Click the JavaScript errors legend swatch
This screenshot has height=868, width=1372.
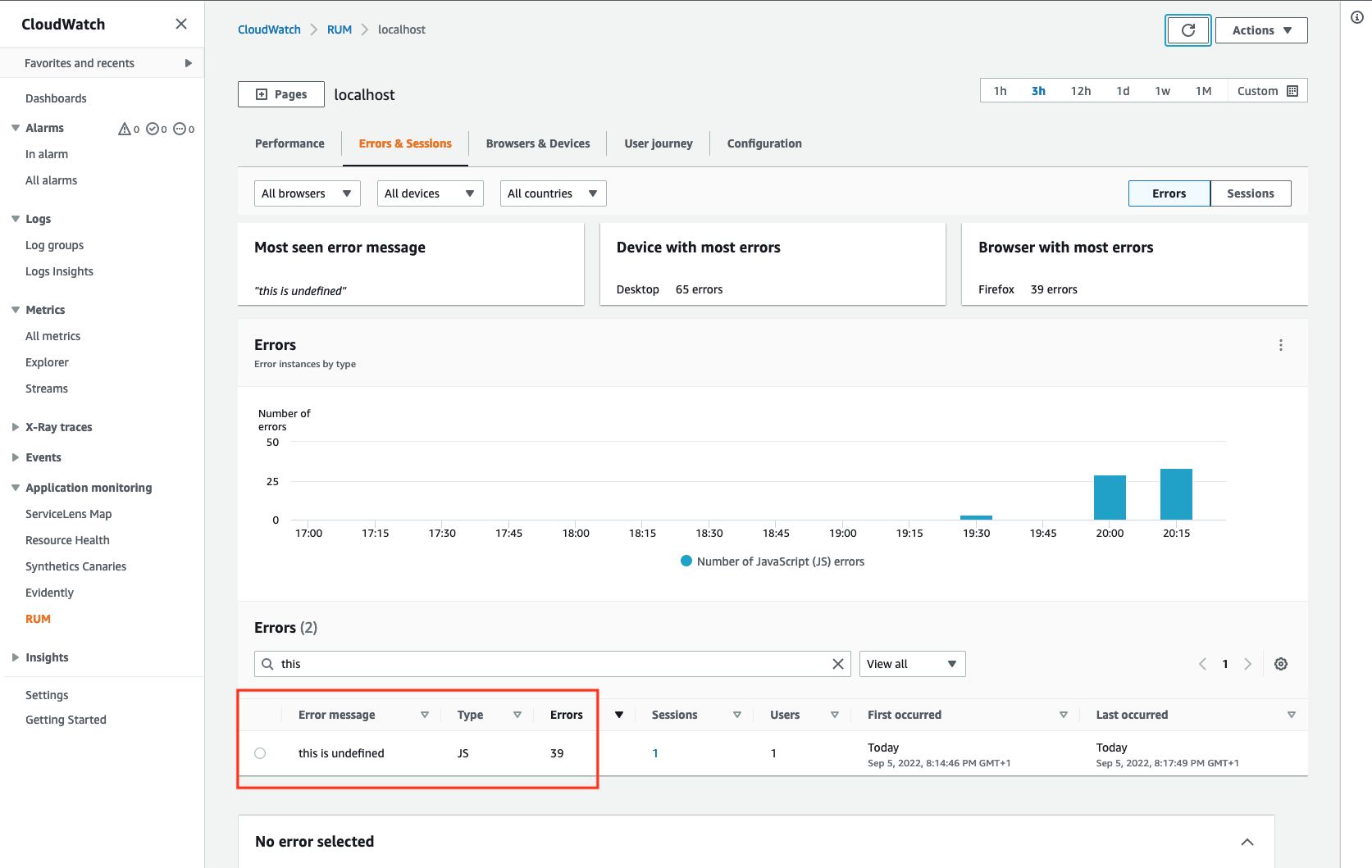tap(686, 561)
